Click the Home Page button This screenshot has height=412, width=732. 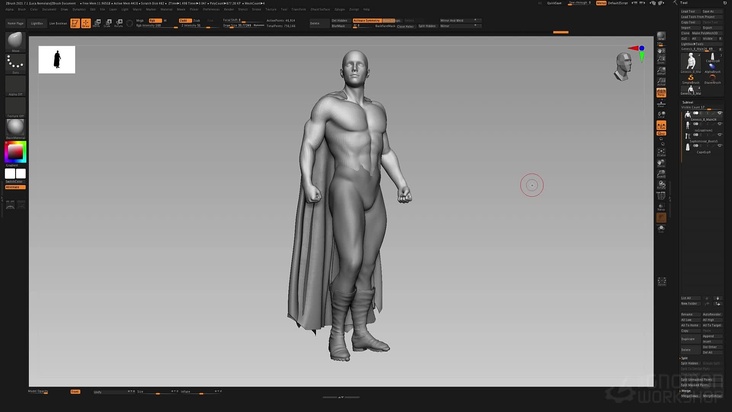pos(15,23)
